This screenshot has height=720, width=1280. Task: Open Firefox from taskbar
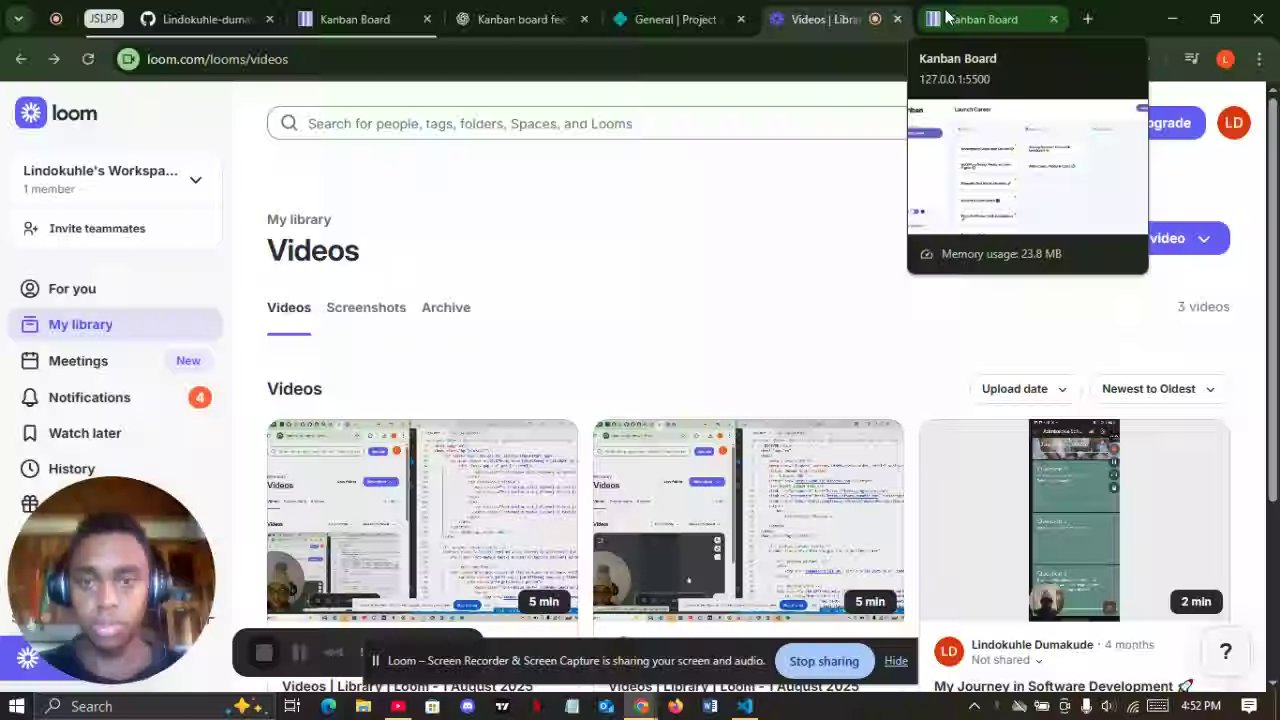(x=675, y=706)
